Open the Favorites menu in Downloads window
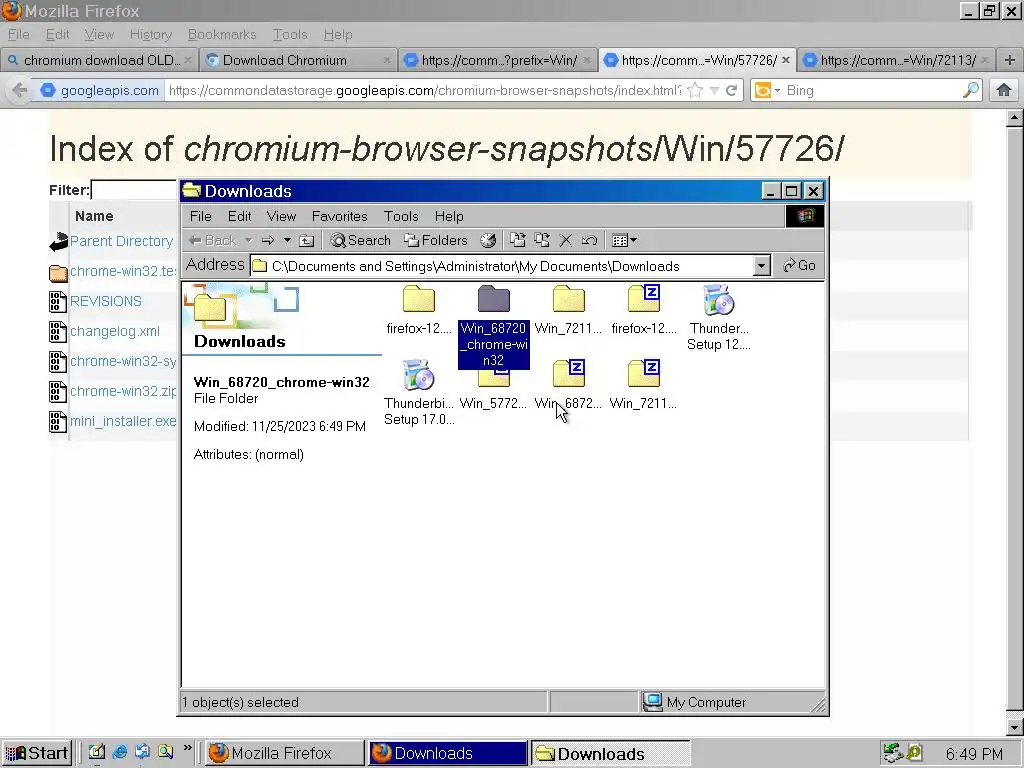This screenshot has width=1024, height=768. point(340,216)
